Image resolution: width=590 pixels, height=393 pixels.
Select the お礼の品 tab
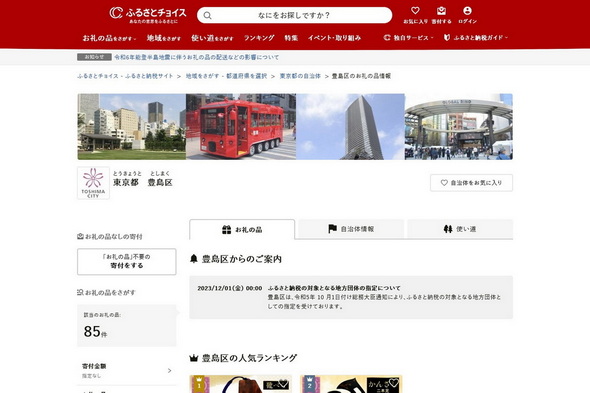tap(242, 229)
